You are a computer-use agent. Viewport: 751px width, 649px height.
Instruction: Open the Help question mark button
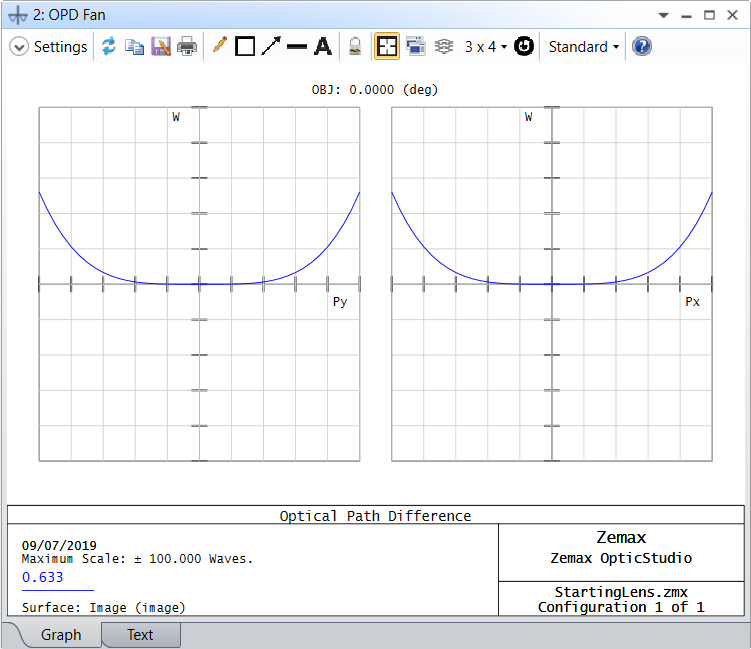(x=642, y=47)
